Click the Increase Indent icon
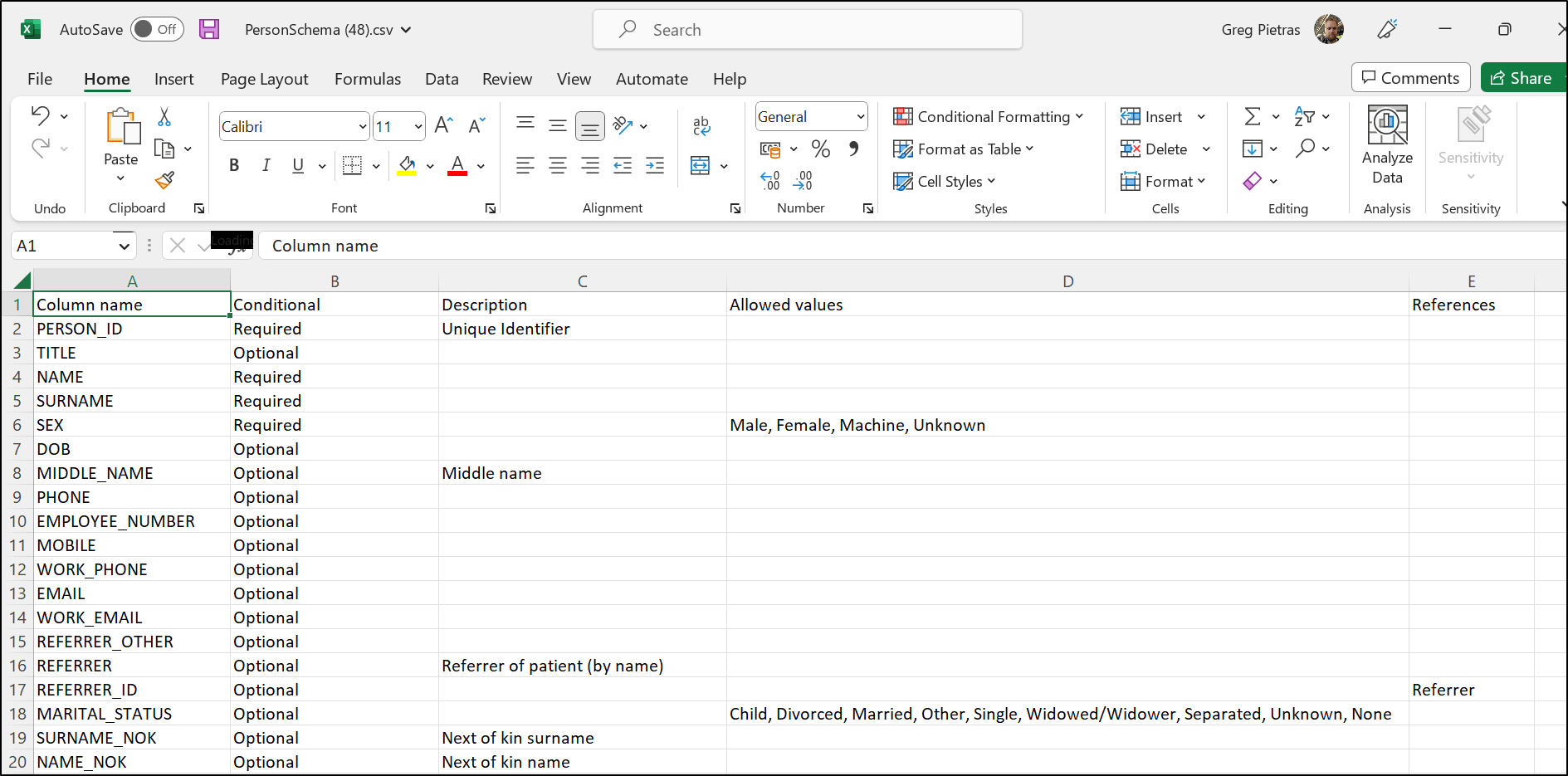 (654, 166)
